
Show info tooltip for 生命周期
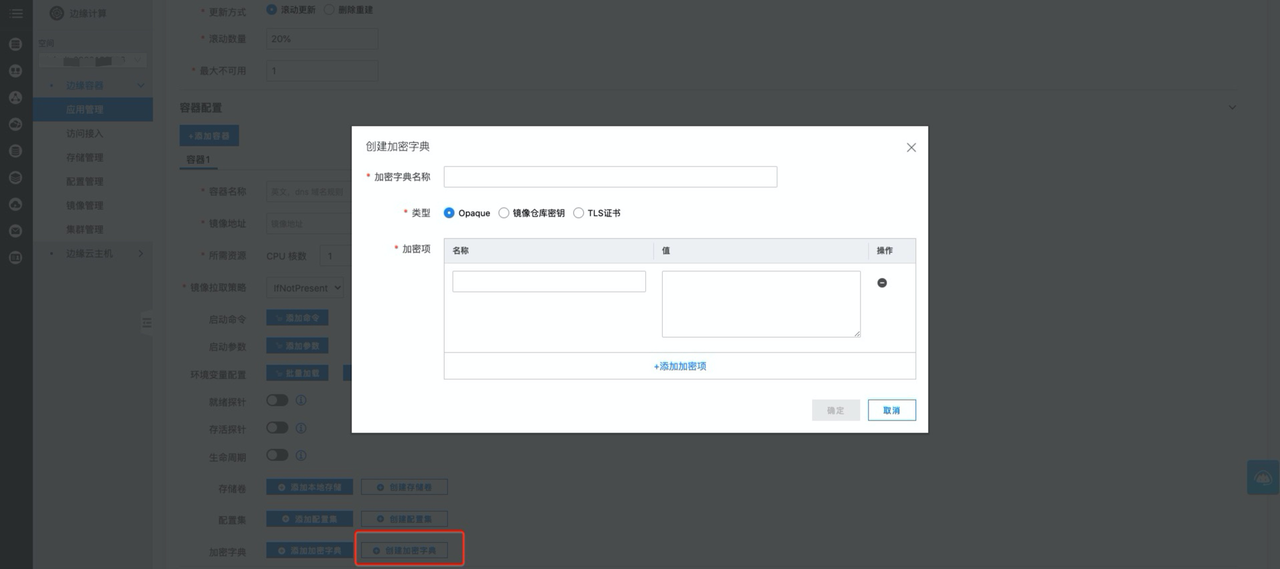[x=301, y=455]
